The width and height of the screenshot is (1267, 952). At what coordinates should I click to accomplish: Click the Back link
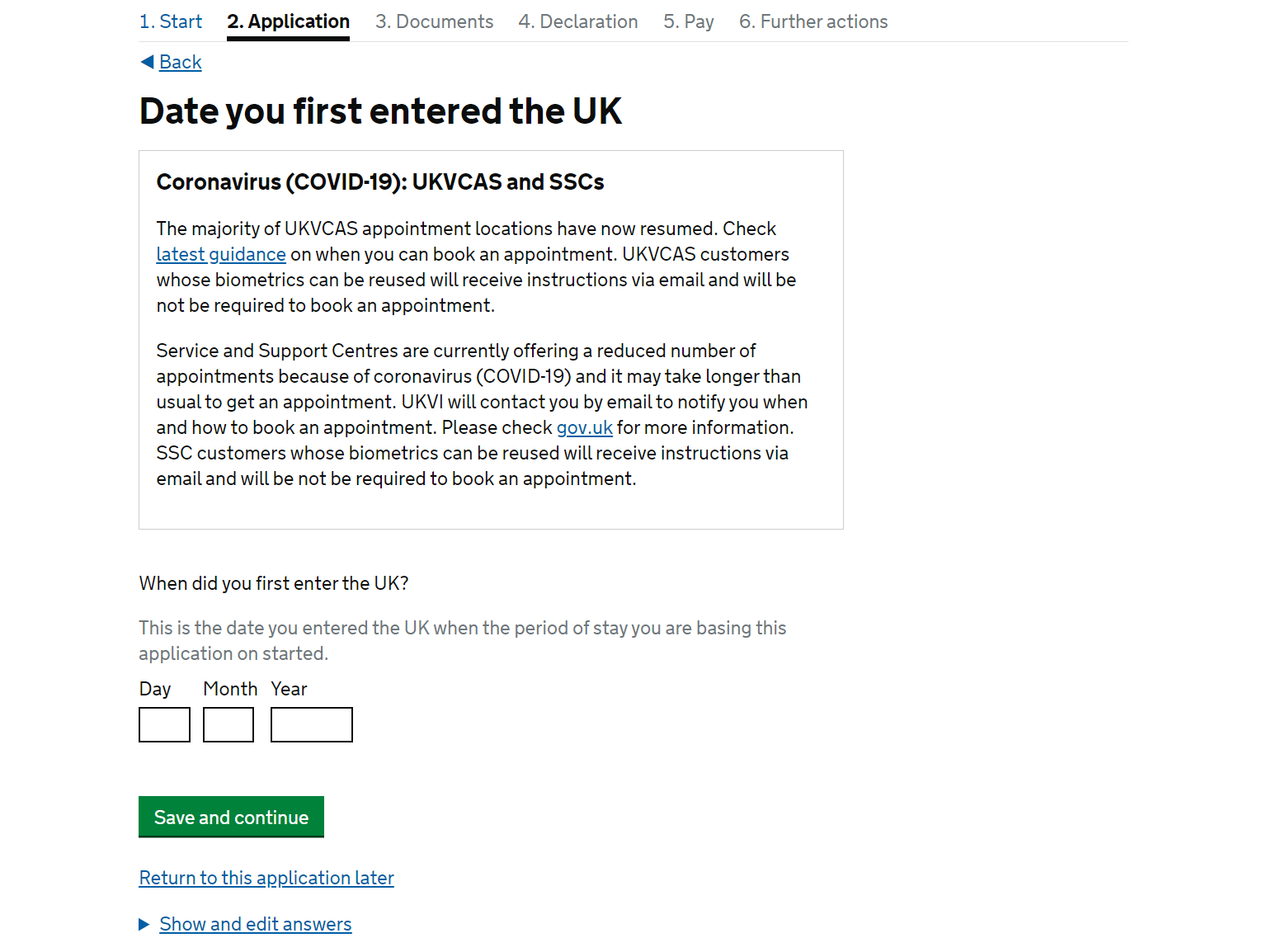[x=181, y=62]
